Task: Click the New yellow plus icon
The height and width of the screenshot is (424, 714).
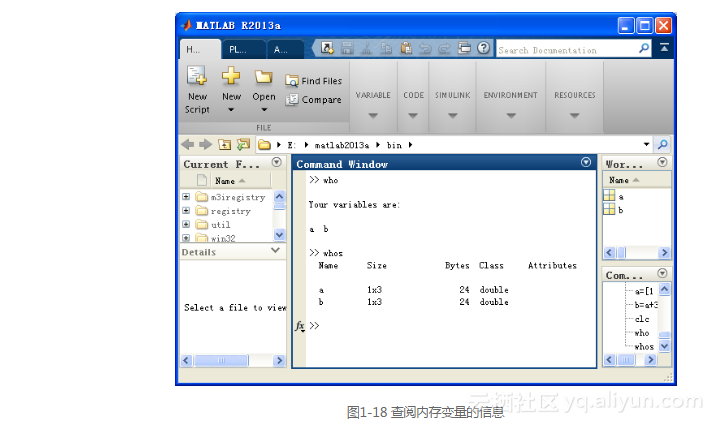Action: (x=231, y=76)
